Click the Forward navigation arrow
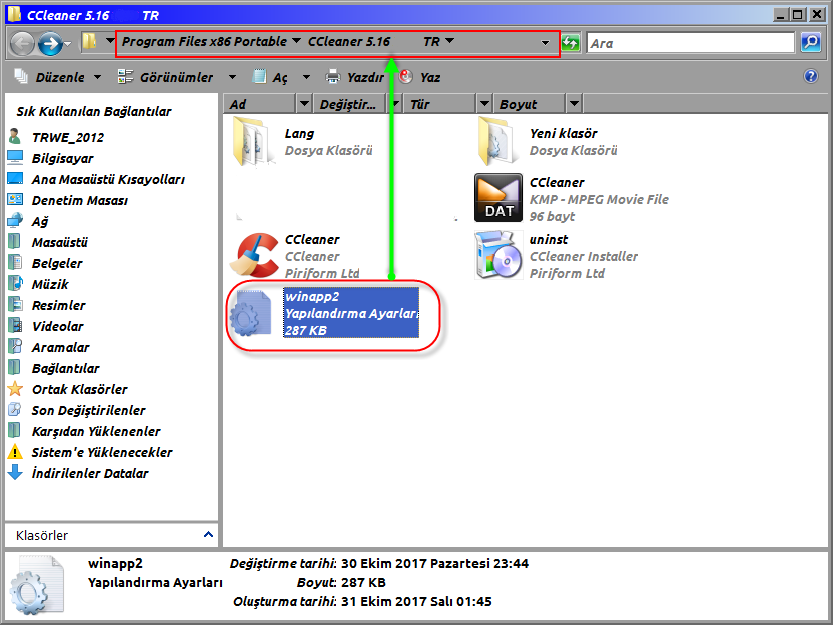 click(50, 43)
